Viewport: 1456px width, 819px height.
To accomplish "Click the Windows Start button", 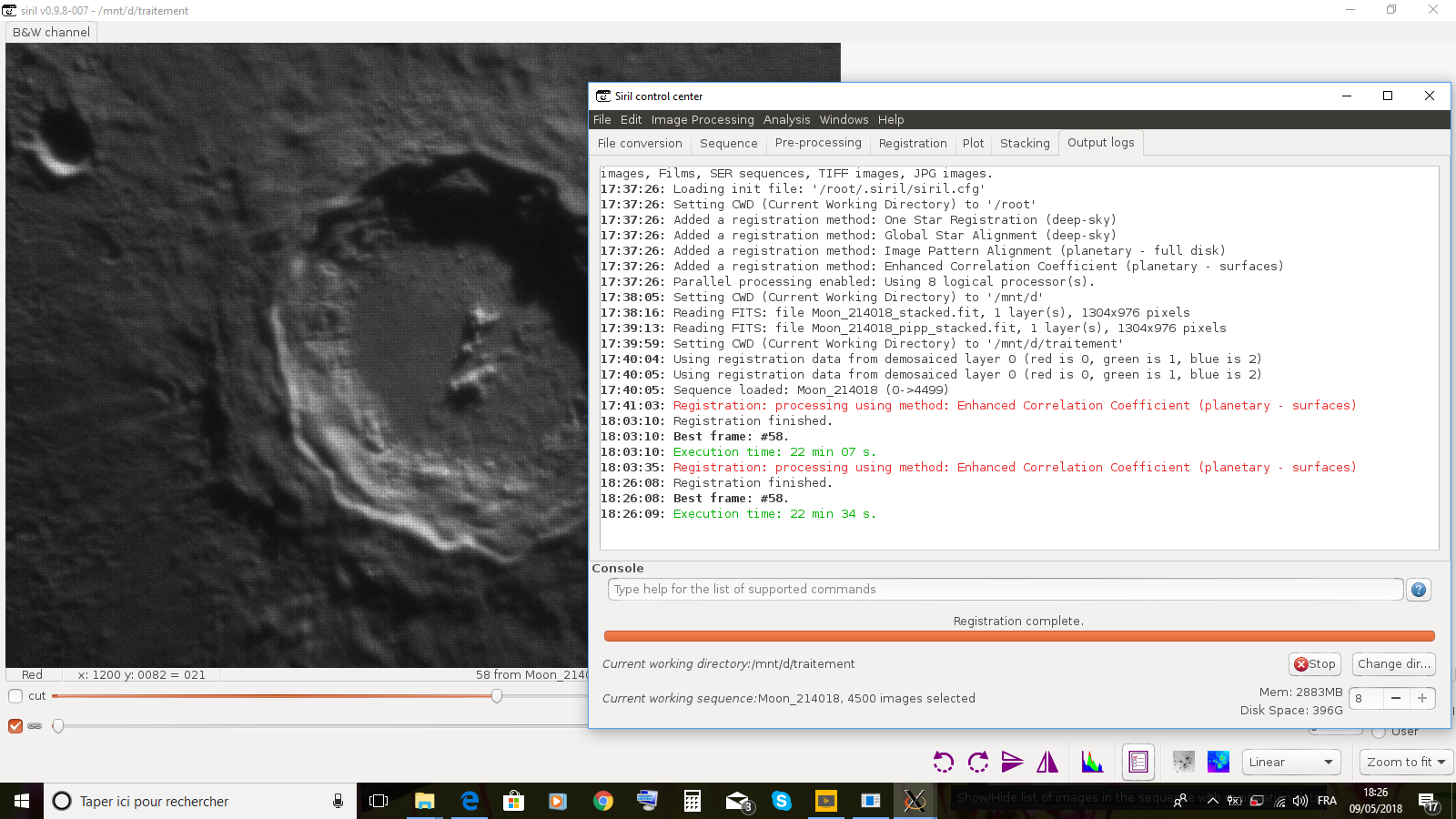I will point(22,801).
